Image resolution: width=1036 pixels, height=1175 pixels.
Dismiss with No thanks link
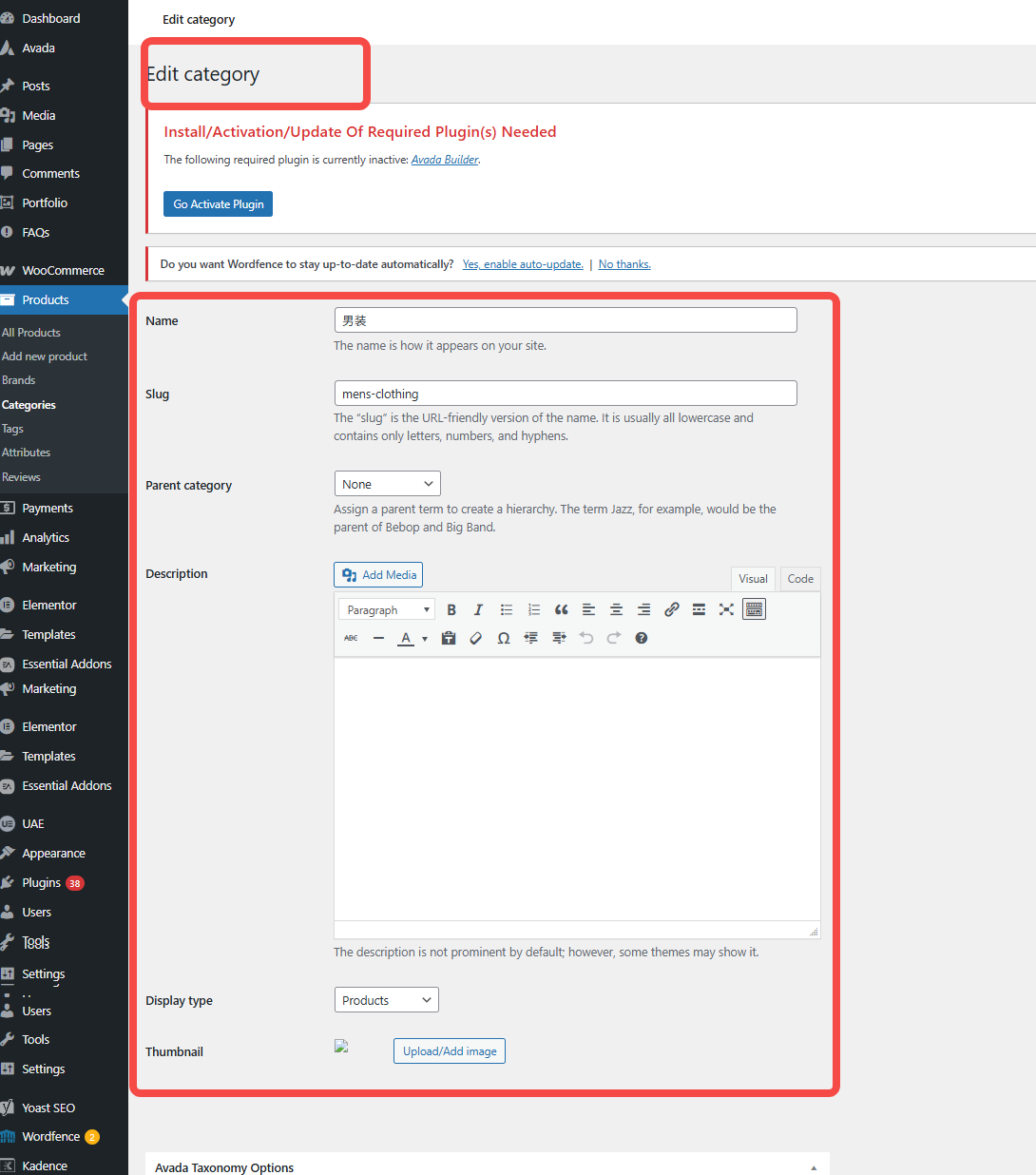tap(624, 264)
